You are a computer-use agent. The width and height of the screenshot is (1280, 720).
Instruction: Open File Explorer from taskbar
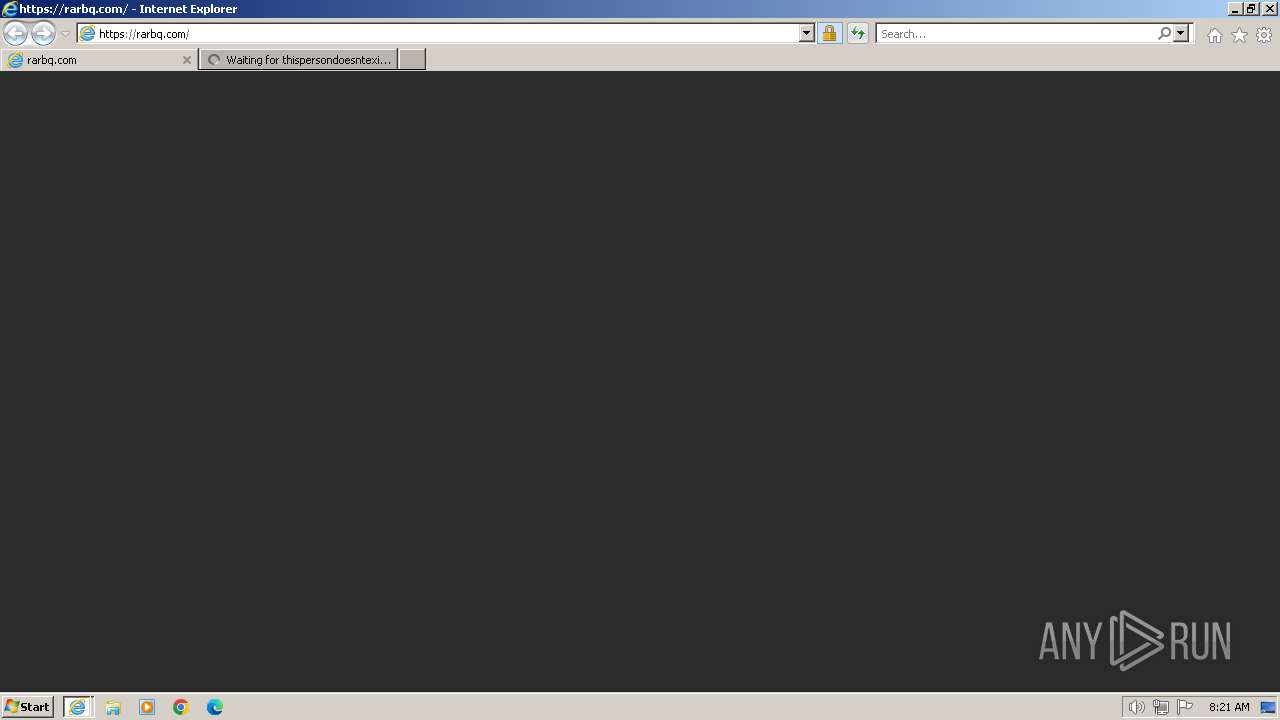point(113,707)
